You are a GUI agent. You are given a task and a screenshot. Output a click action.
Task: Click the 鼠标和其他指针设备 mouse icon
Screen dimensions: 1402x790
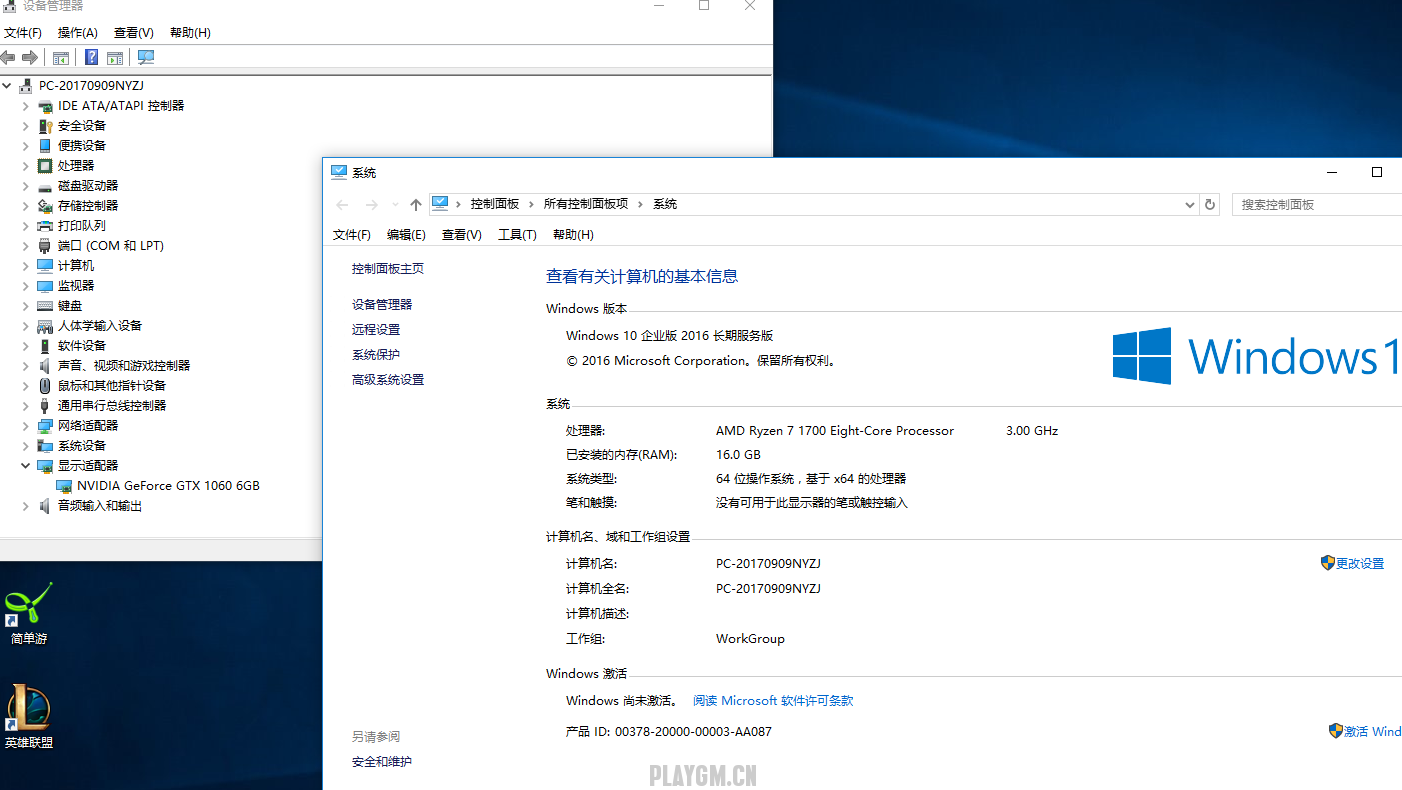coord(45,386)
